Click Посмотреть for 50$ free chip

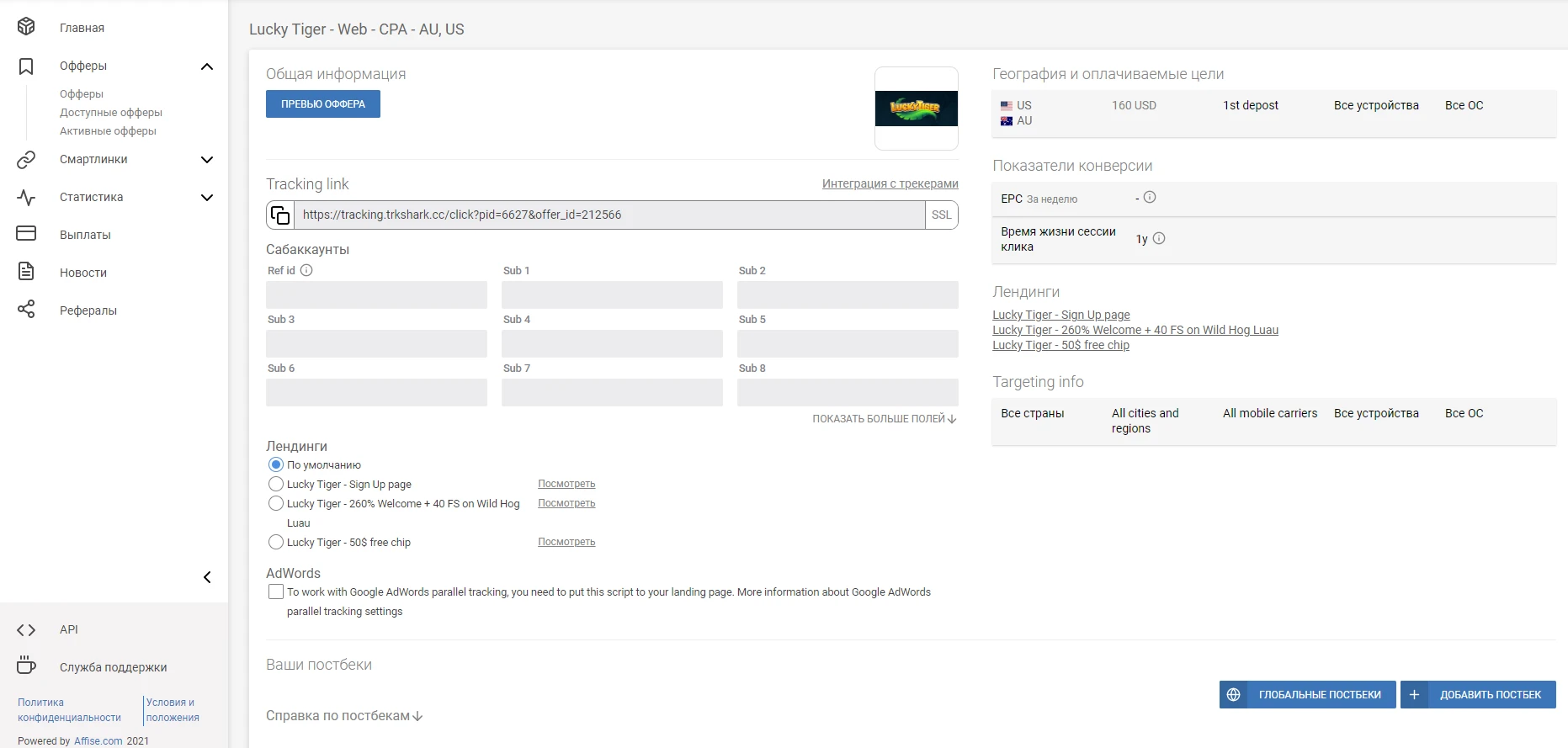click(x=566, y=542)
